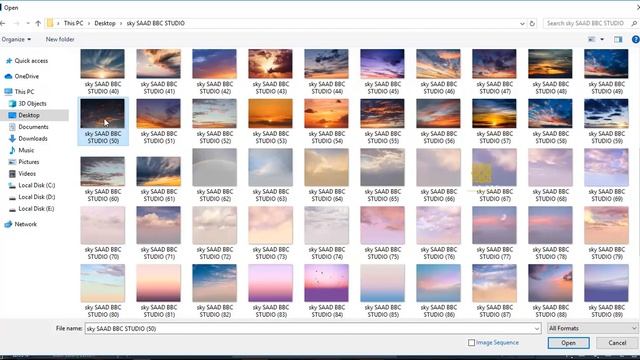Click sky SAAD BBC STUDIO breadcrumb
640x360 pixels.
coord(156,23)
